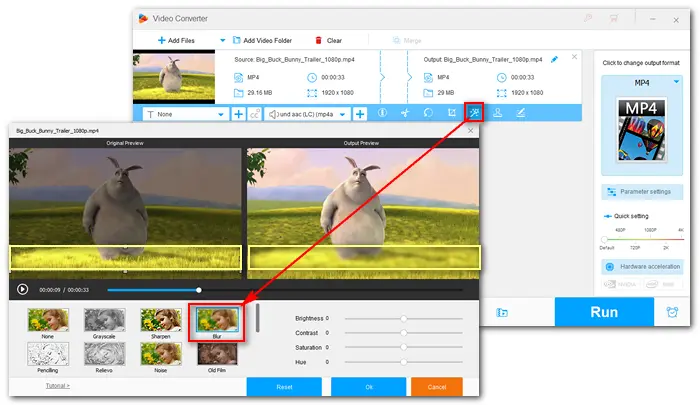Click the Original Preview pane

[x=125, y=213]
